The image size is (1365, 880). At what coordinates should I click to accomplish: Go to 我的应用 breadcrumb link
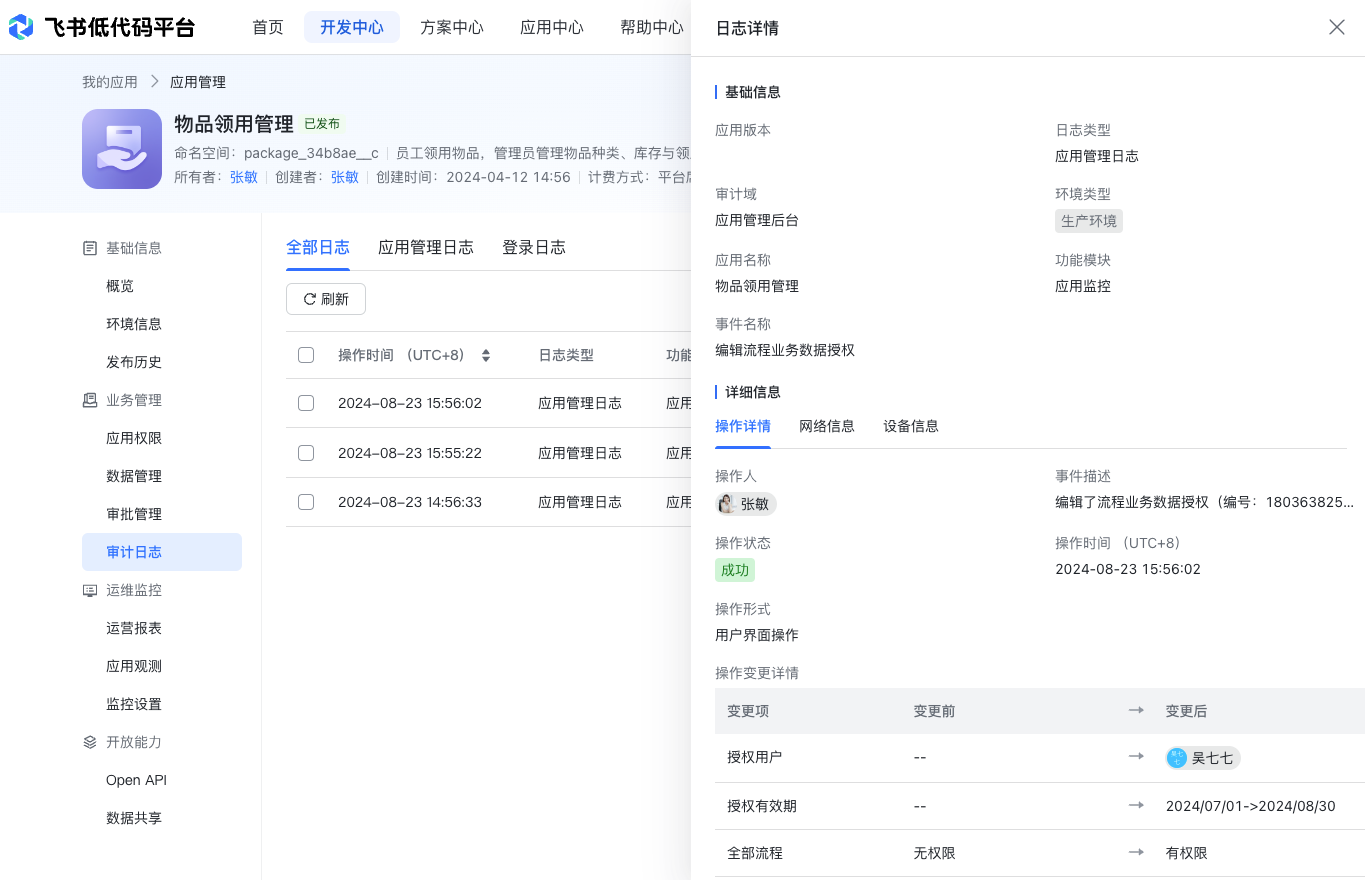coord(110,82)
